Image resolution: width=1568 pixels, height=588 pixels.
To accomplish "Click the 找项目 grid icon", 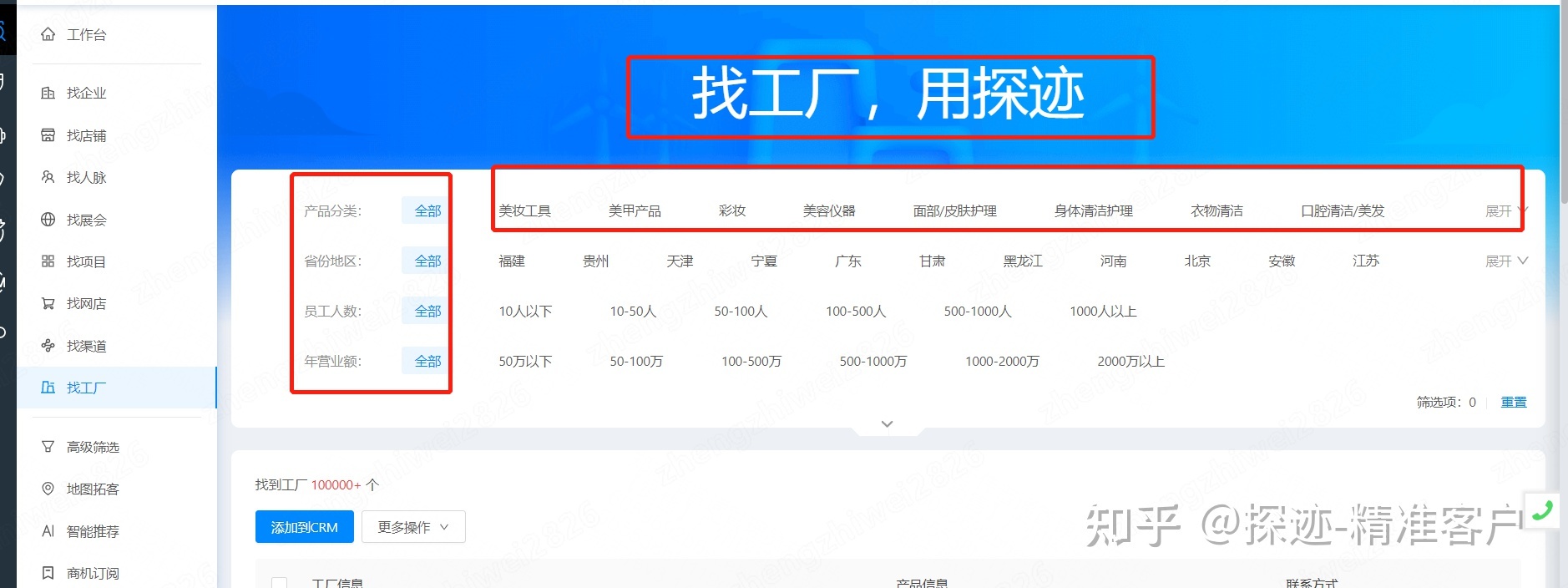I will coord(48,261).
